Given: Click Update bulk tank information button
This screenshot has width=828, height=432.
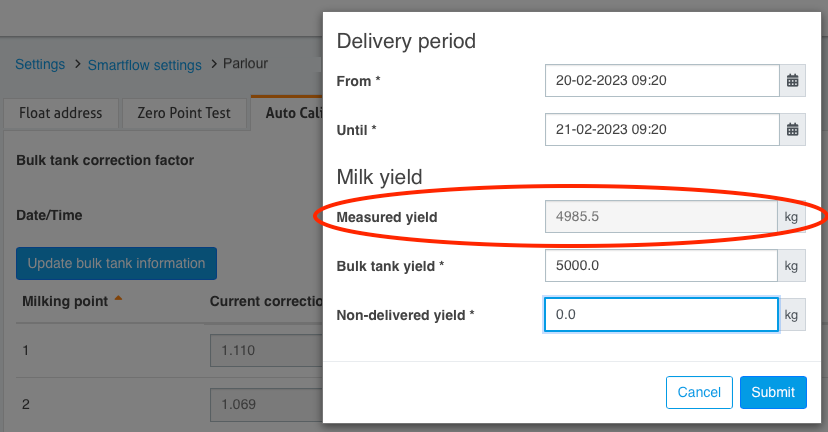Looking at the screenshot, I should (x=116, y=264).
